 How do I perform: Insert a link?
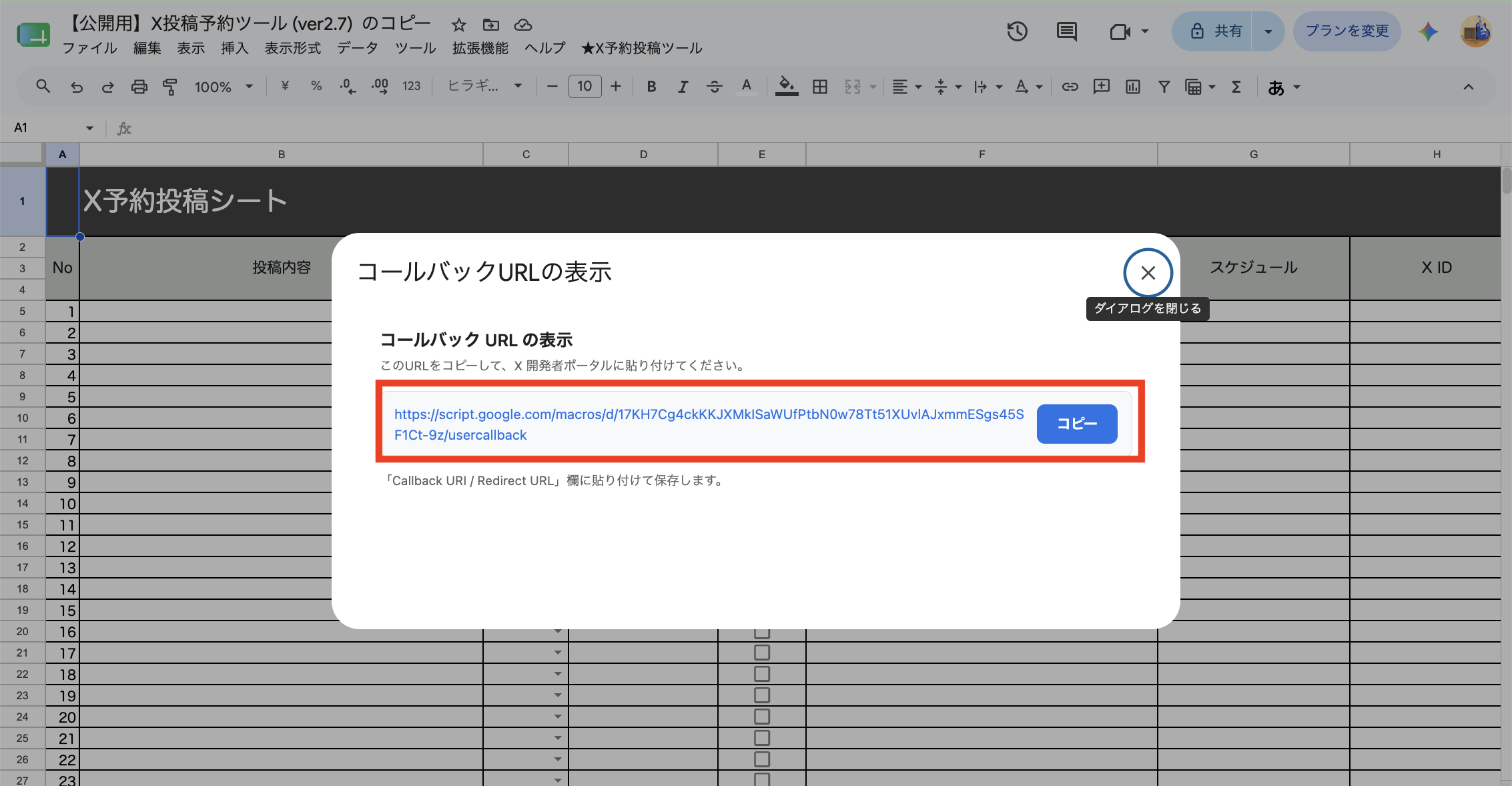pyautogui.click(x=1070, y=87)
